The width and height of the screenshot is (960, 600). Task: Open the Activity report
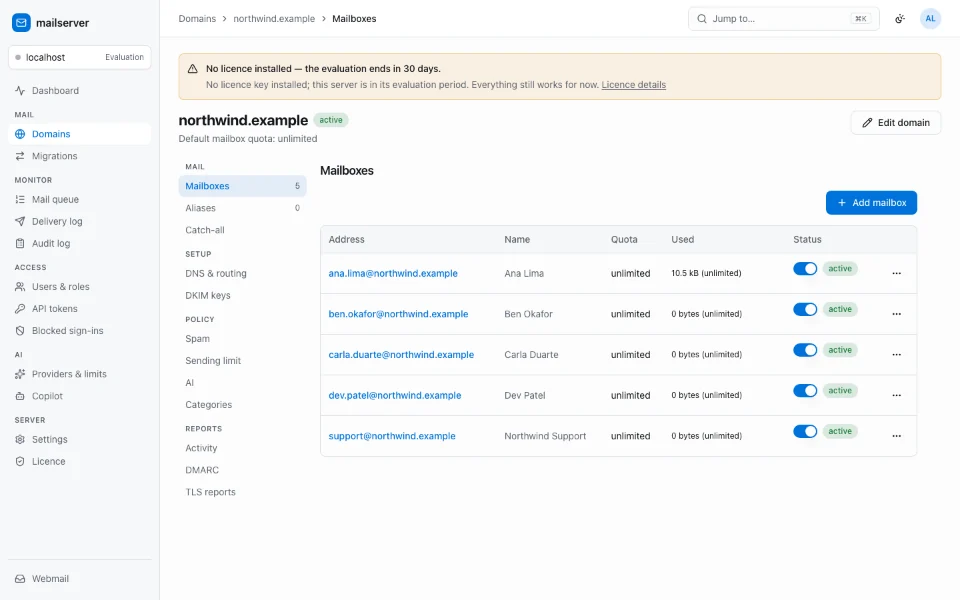(242, 448)
